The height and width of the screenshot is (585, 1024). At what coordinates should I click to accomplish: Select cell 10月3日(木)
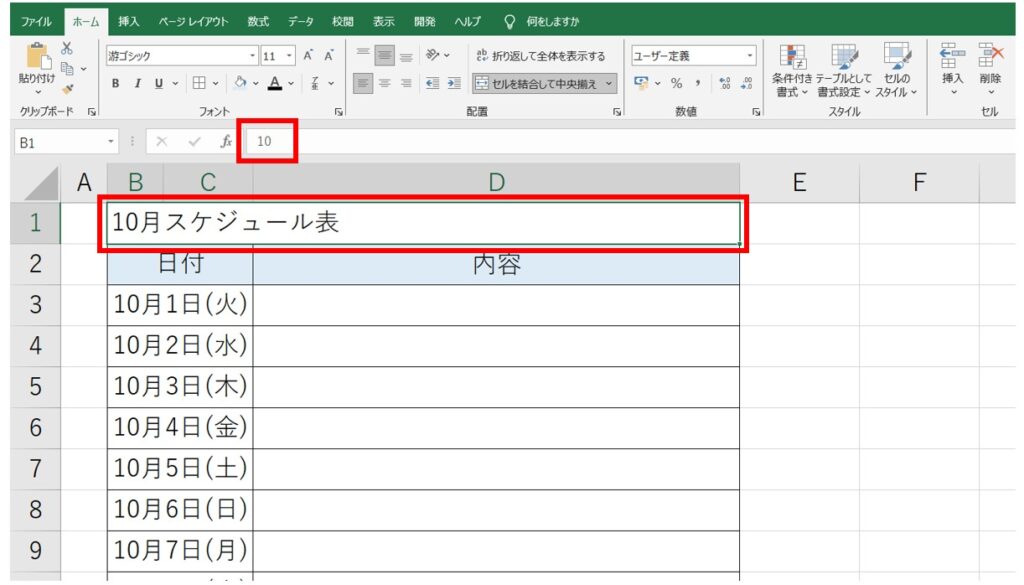(180, 387)
